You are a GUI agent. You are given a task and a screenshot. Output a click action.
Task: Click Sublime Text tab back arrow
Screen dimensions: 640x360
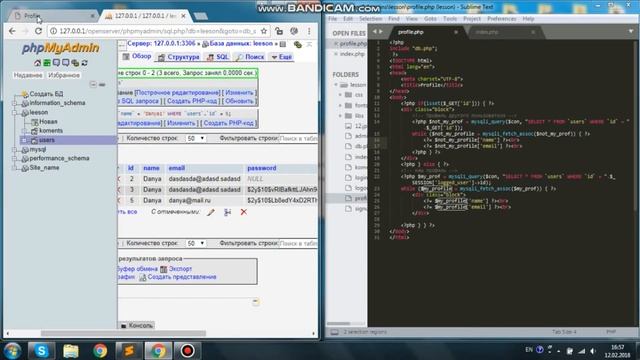click(x=375, y=31)
